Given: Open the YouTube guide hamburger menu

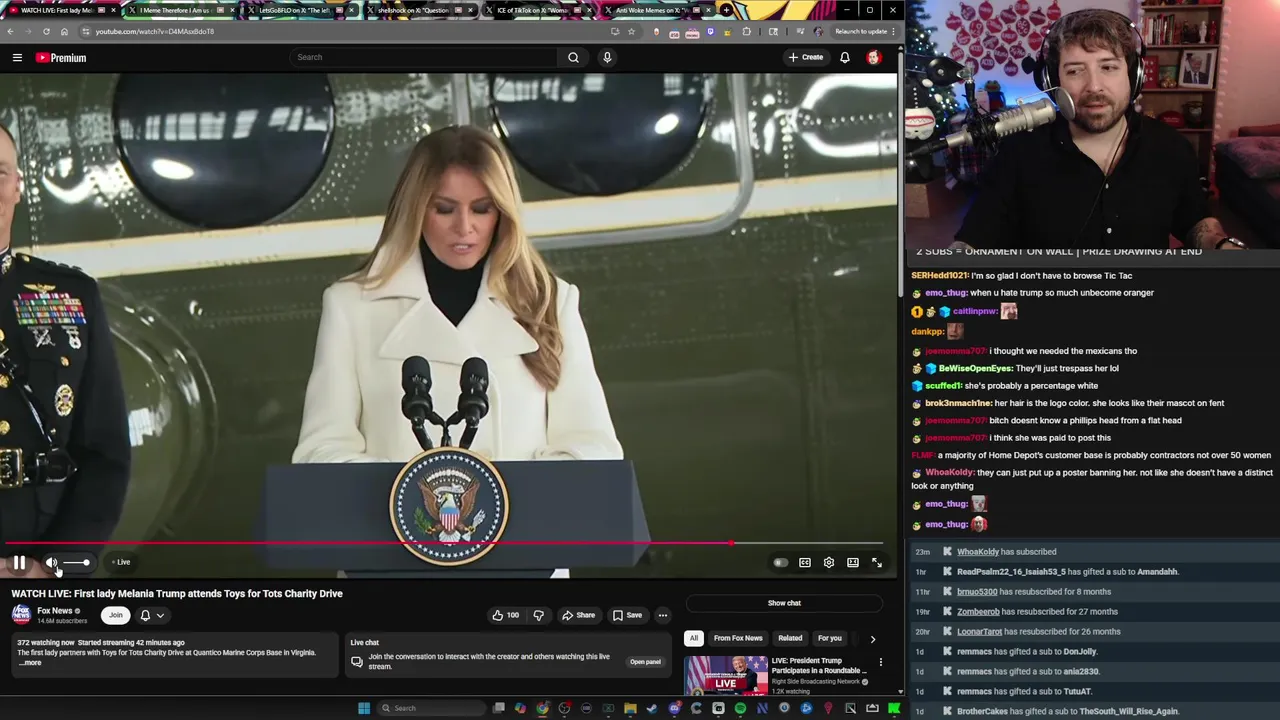Looking at the screenshot, I should pyautogui.click(x=17, y=58).
